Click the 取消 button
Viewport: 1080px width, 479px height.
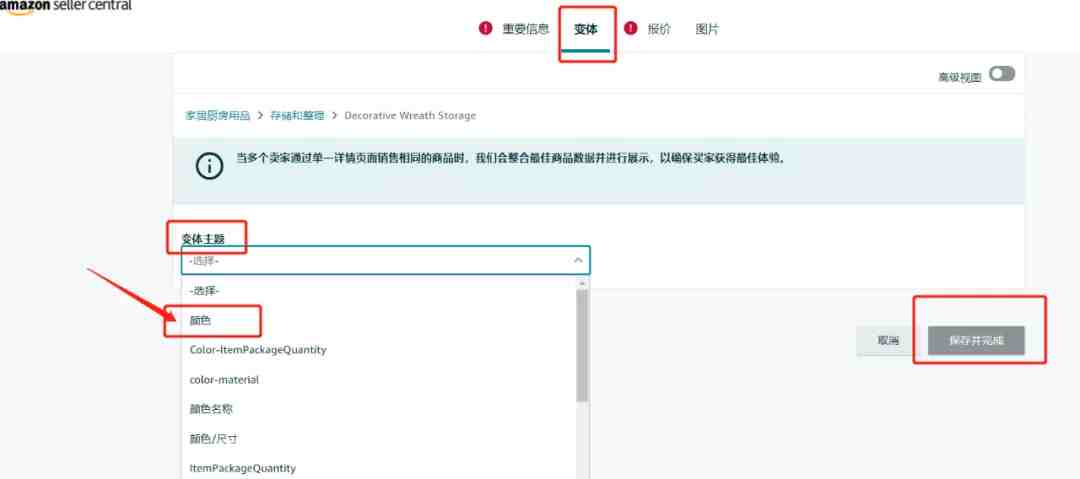pyautogui.click(x=888, y=340)
